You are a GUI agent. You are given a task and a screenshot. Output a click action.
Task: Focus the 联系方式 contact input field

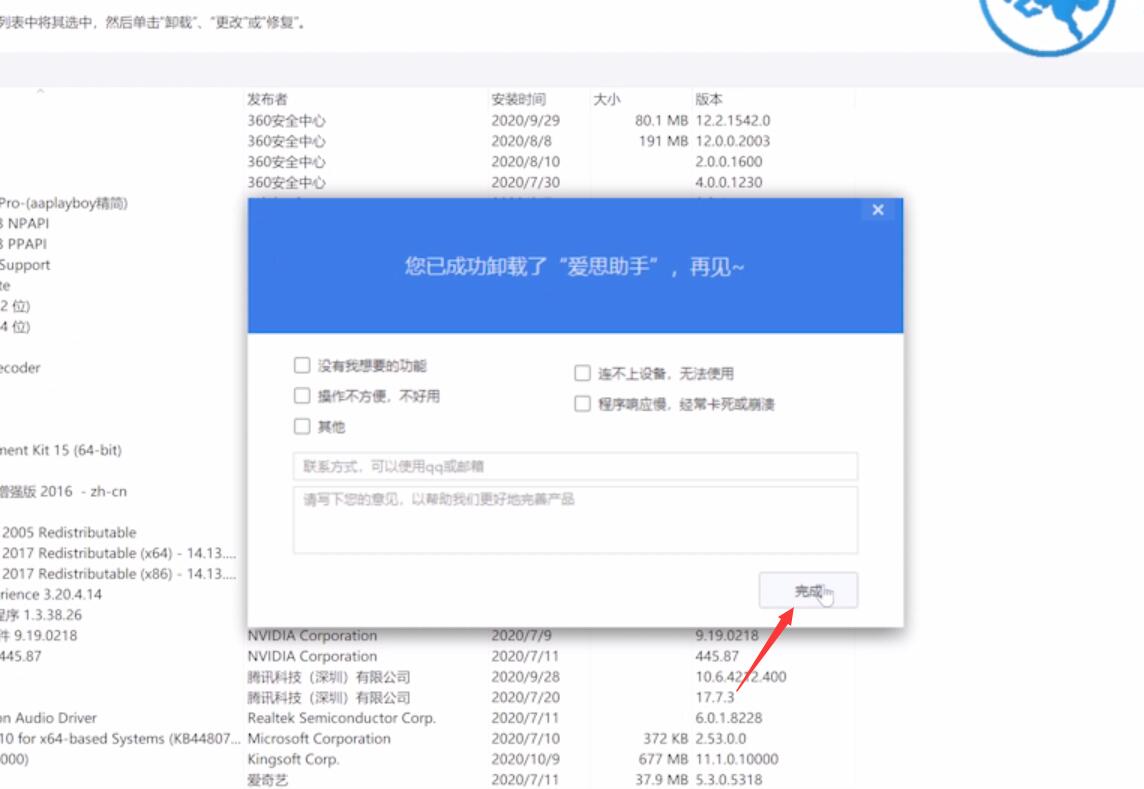pos(575,466)
